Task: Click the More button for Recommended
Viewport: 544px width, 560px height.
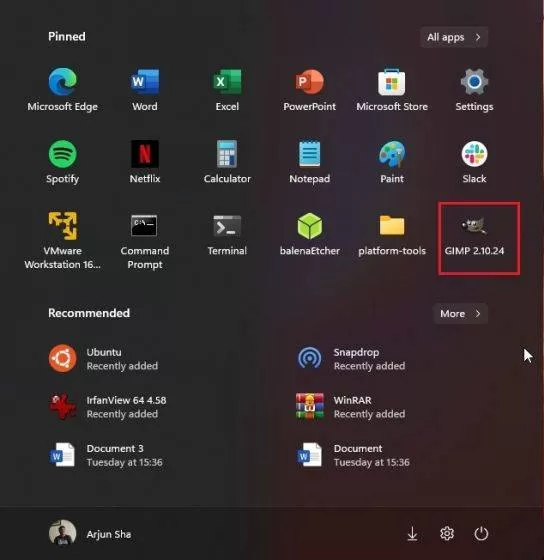Action: point(460,314)
